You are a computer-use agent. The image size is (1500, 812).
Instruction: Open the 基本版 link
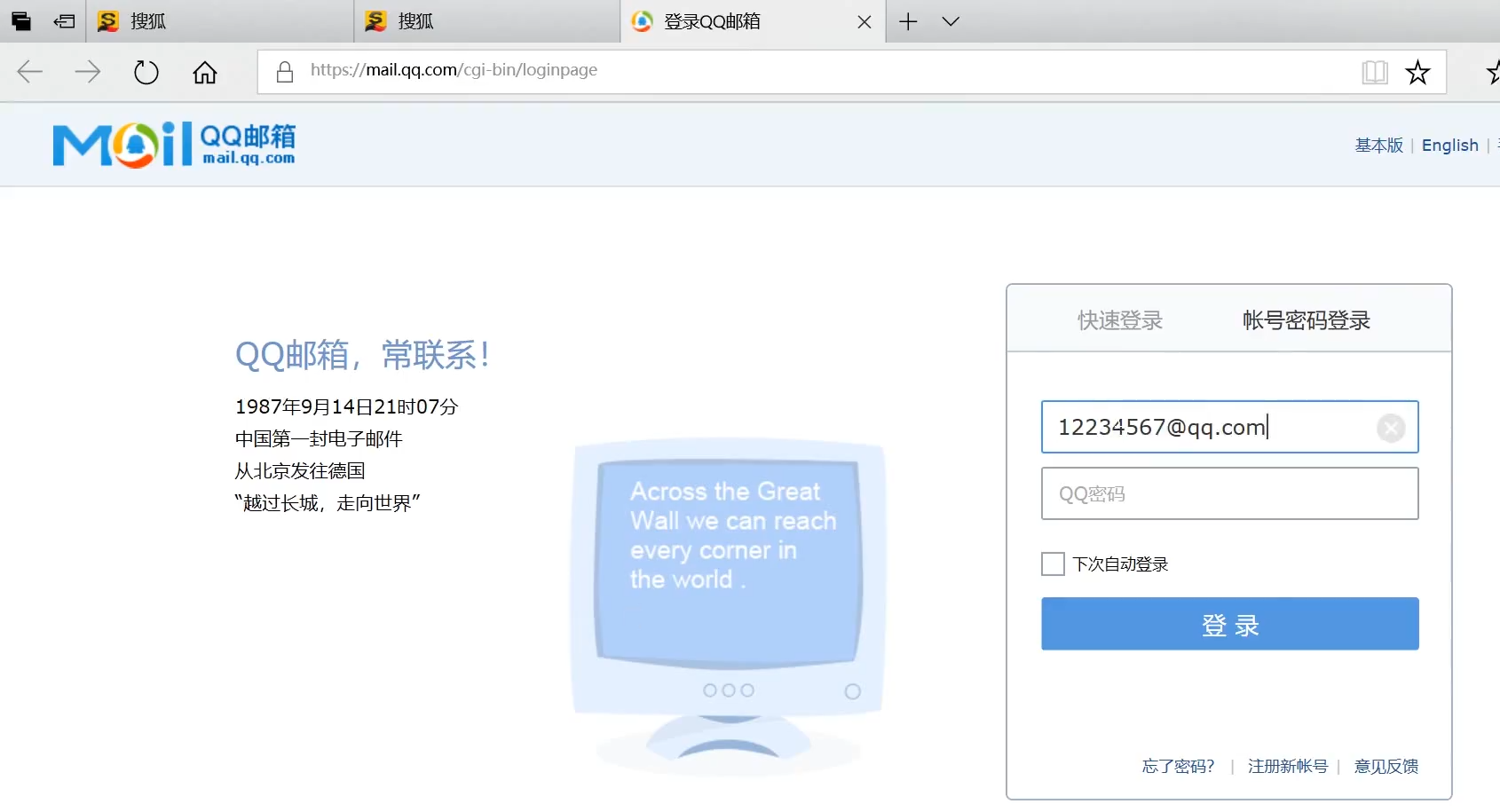(x=1378, y=145)
